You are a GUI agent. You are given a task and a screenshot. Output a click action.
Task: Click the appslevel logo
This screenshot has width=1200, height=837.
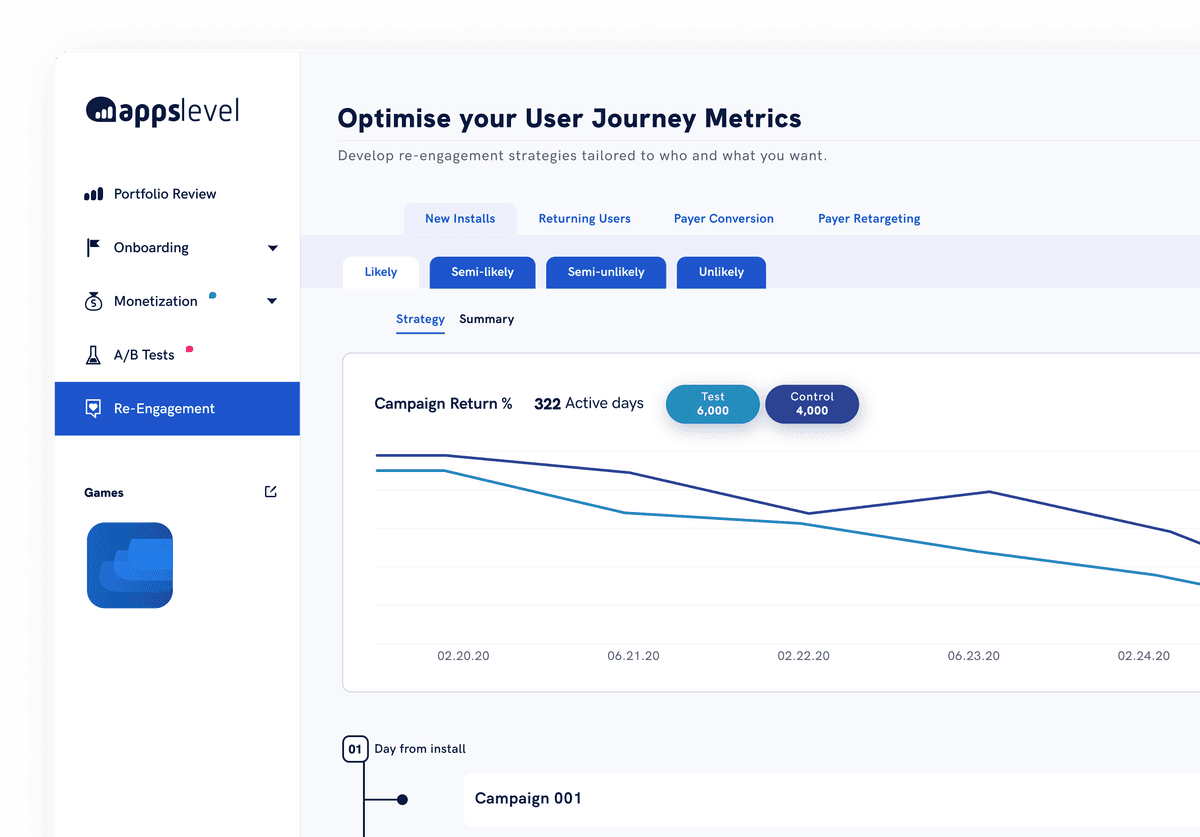pyautogui.click(x=163, y=110)
